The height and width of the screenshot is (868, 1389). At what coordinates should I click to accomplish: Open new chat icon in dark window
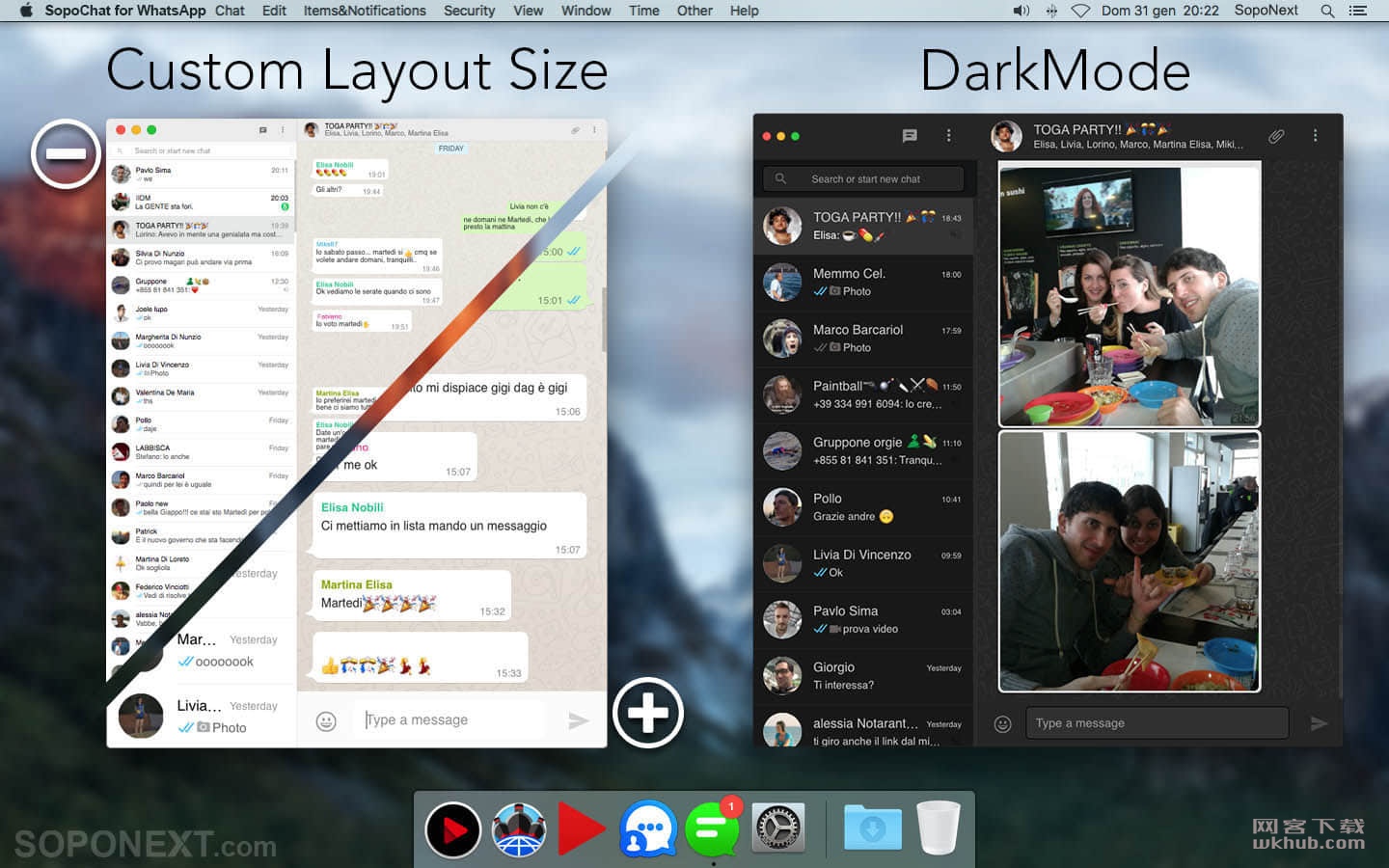(910, 136)
